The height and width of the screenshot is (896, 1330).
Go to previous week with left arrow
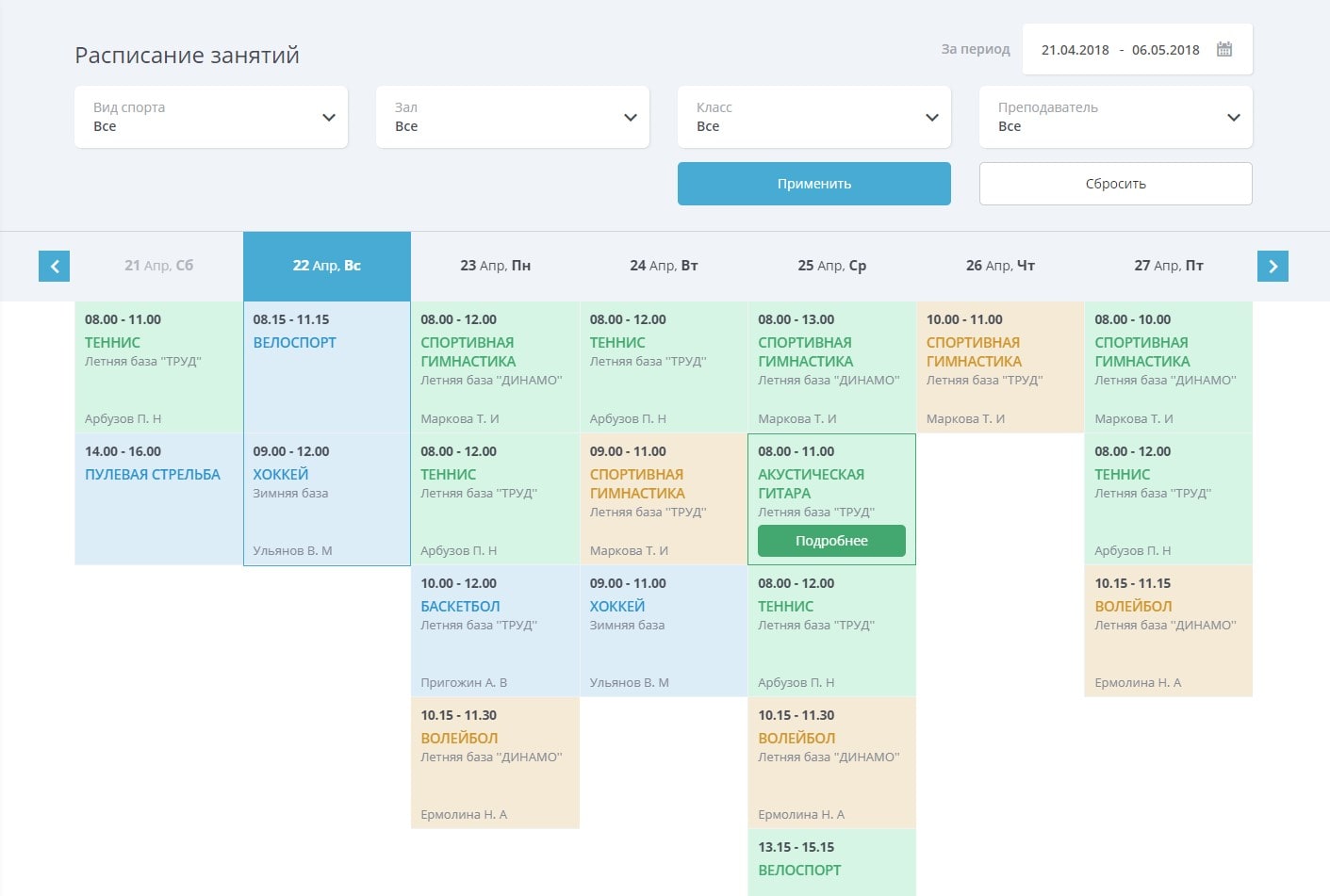tap(54, 267)
